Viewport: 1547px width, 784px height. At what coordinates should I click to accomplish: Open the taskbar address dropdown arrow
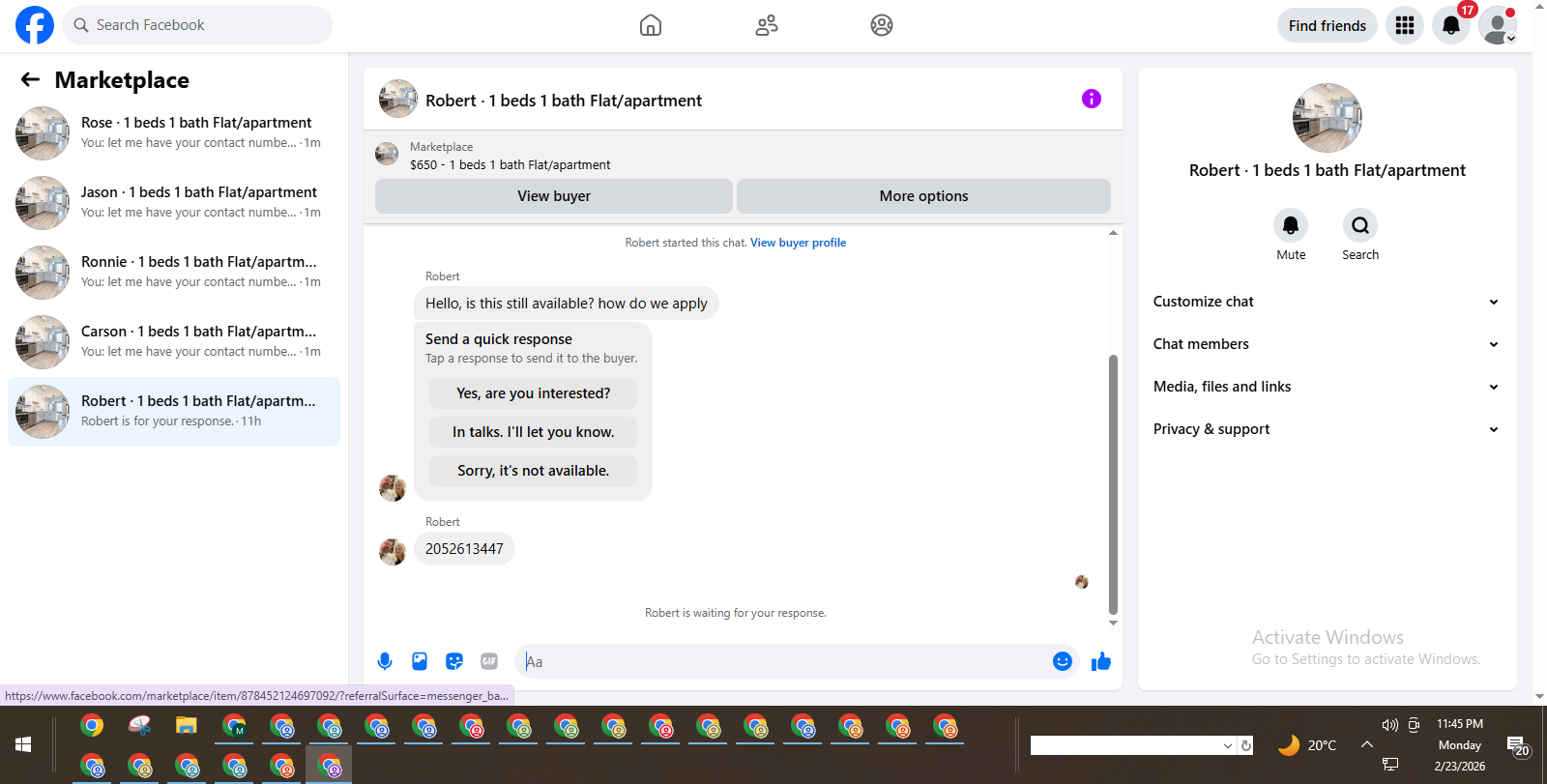(x=1228, y=745)
